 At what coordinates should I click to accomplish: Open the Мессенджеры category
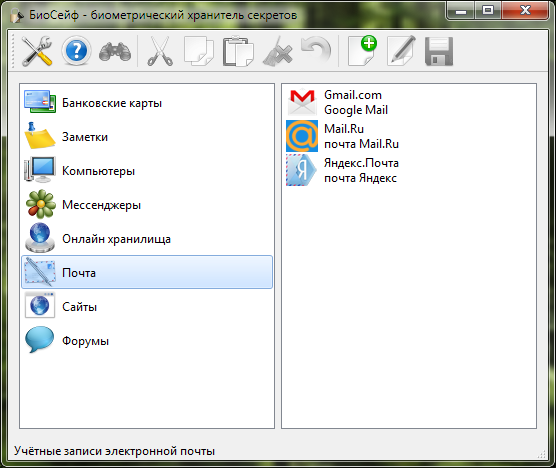click(x=147, y=205)
